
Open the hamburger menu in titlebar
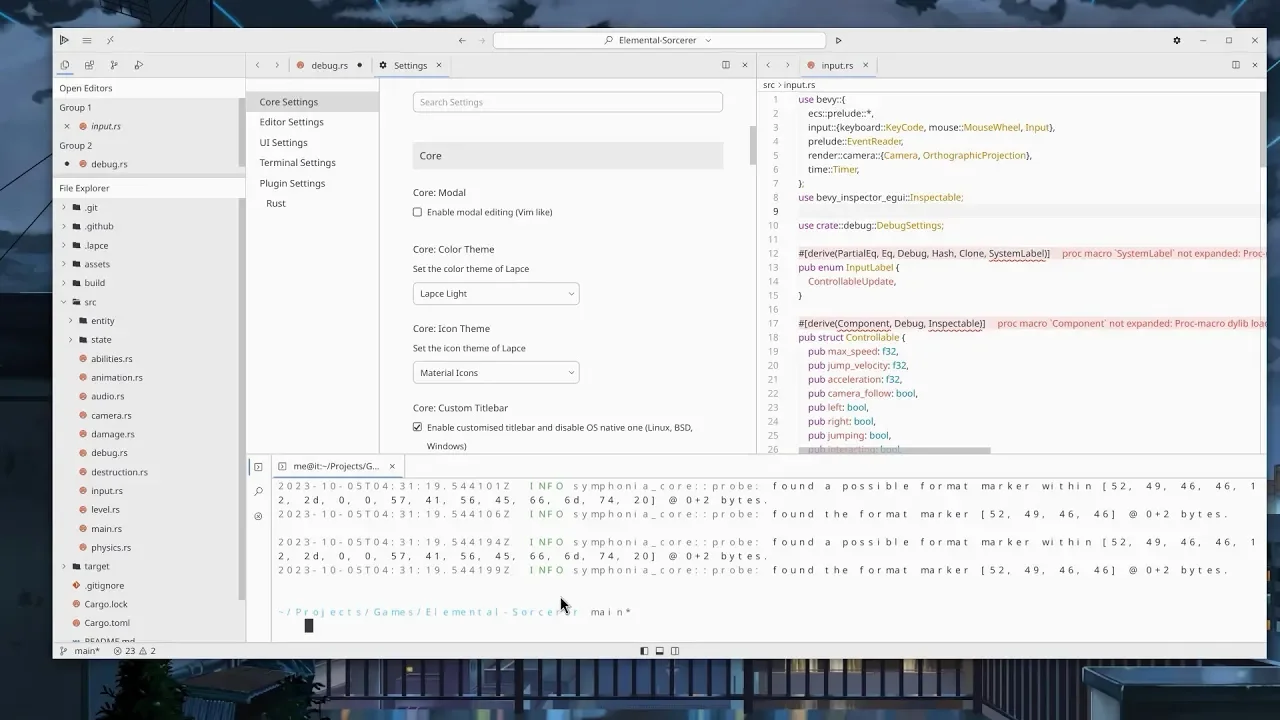click(x=87, y=40)
